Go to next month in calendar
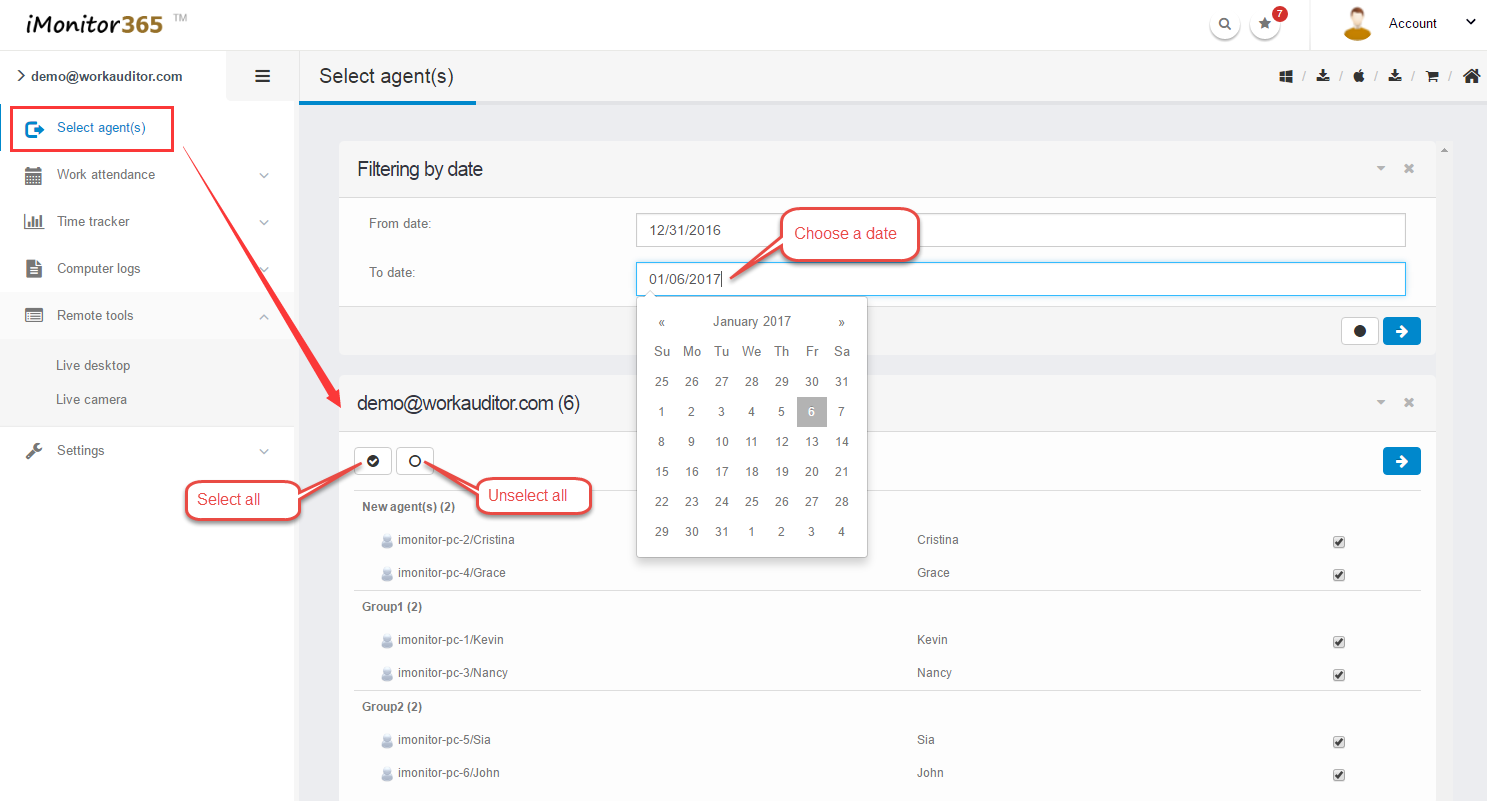 click(842, 322)
